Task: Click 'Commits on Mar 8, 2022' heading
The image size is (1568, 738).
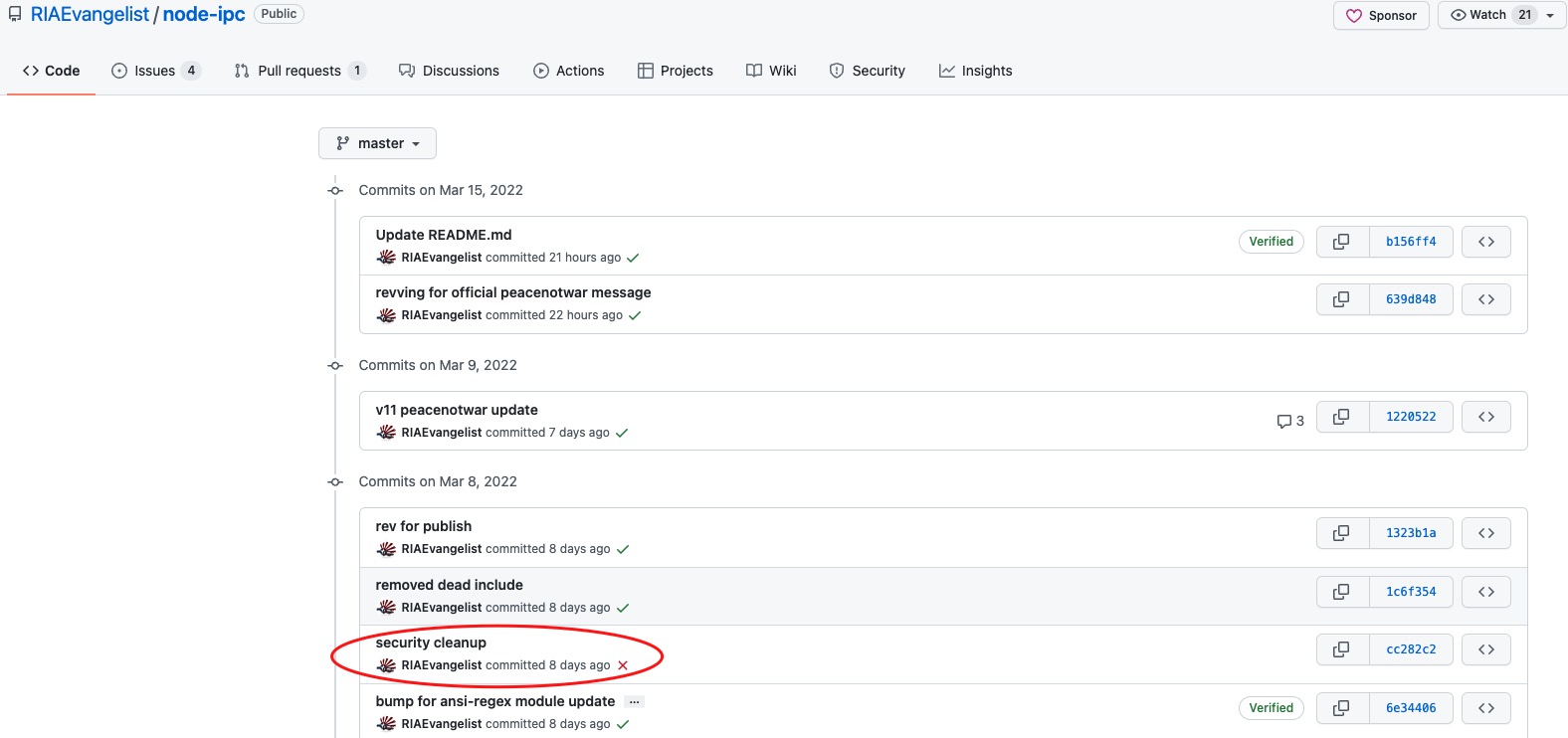Action: 438,481
